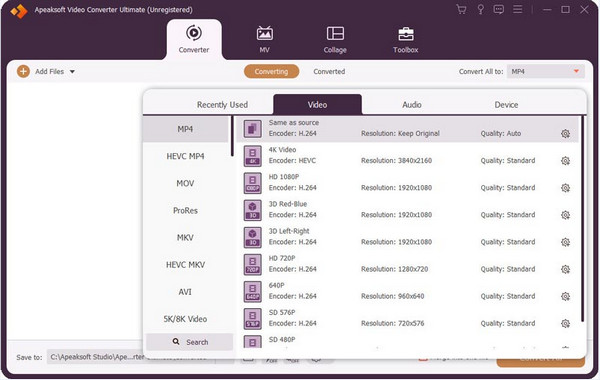This screenshot has width=600, height=380.
Task: Open the Recently Used format tab
Action: coord(222,104)
